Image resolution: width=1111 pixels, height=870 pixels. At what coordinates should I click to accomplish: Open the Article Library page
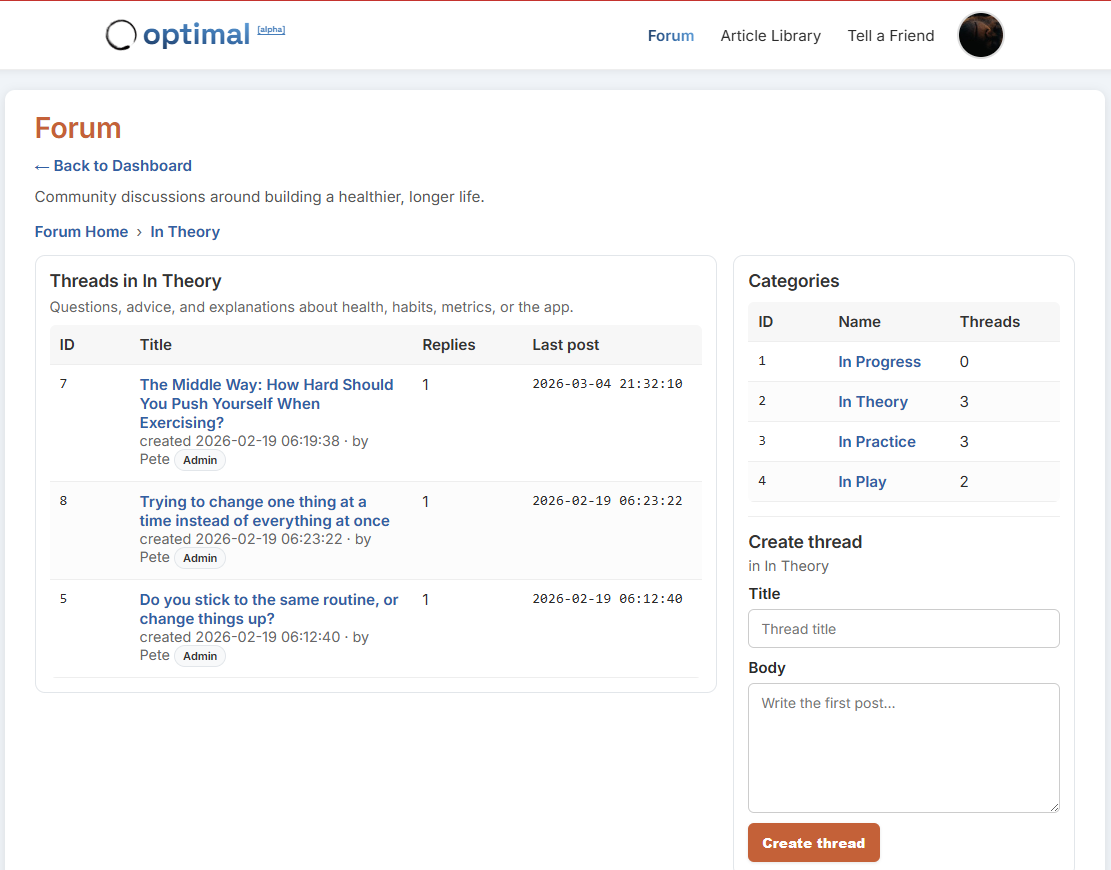coord(770,36)
